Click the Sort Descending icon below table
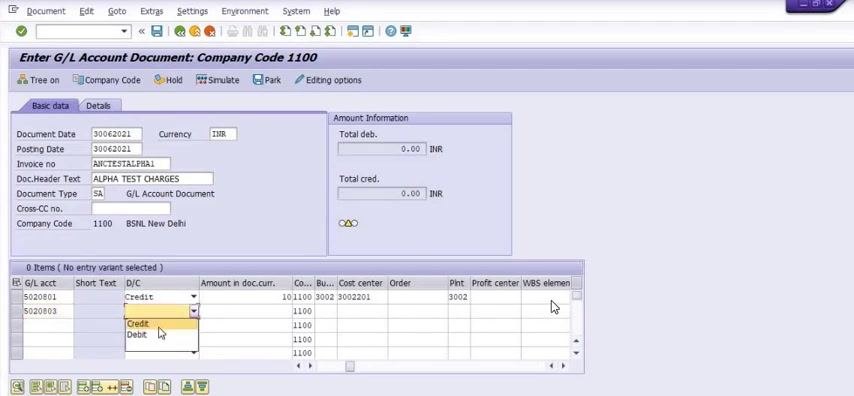Viewport: 854px width, 396px height. [x=202, y=387]
